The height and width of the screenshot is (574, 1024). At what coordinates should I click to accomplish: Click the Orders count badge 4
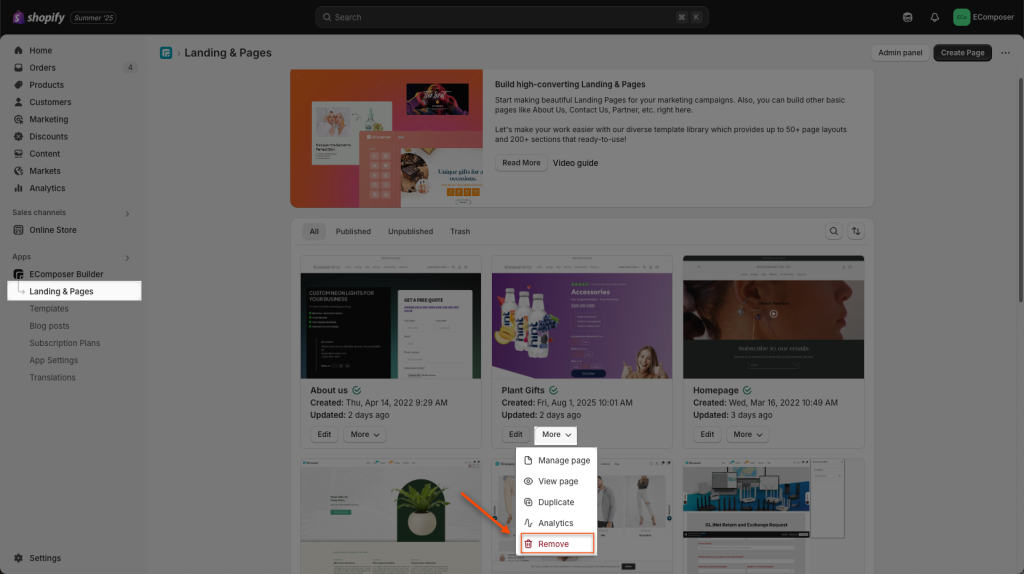(130, 67)
